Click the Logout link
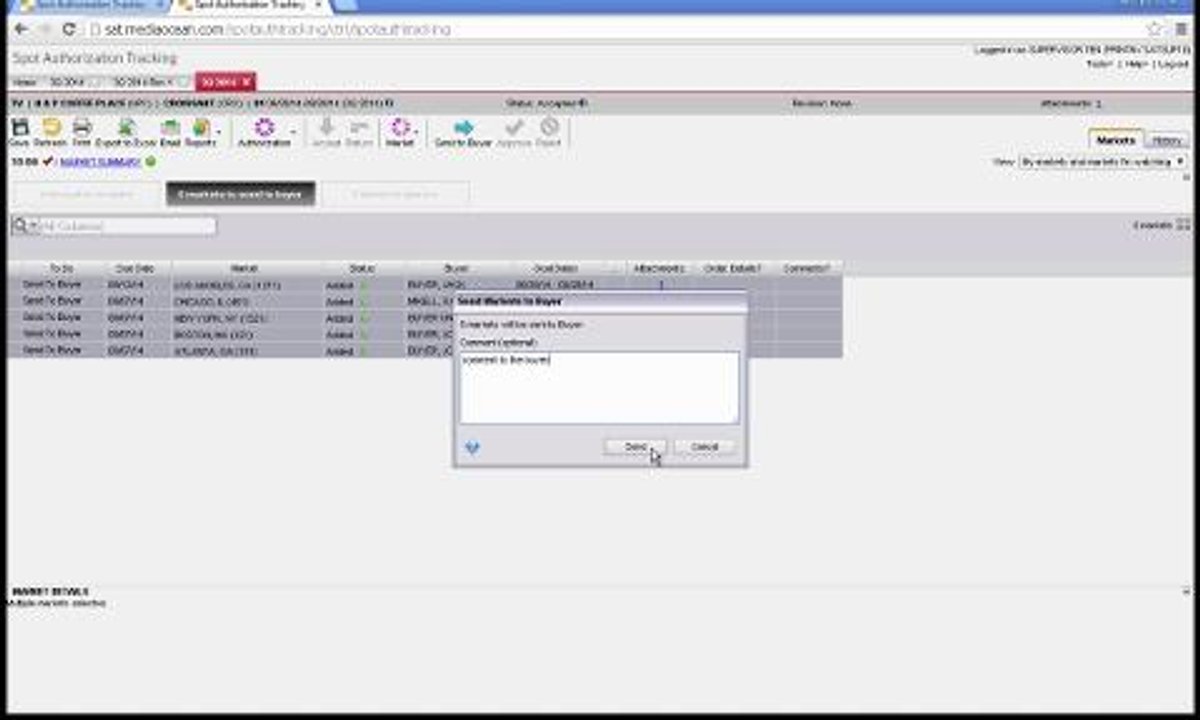Screen dimensions: 1200x720 (1173, 64)
